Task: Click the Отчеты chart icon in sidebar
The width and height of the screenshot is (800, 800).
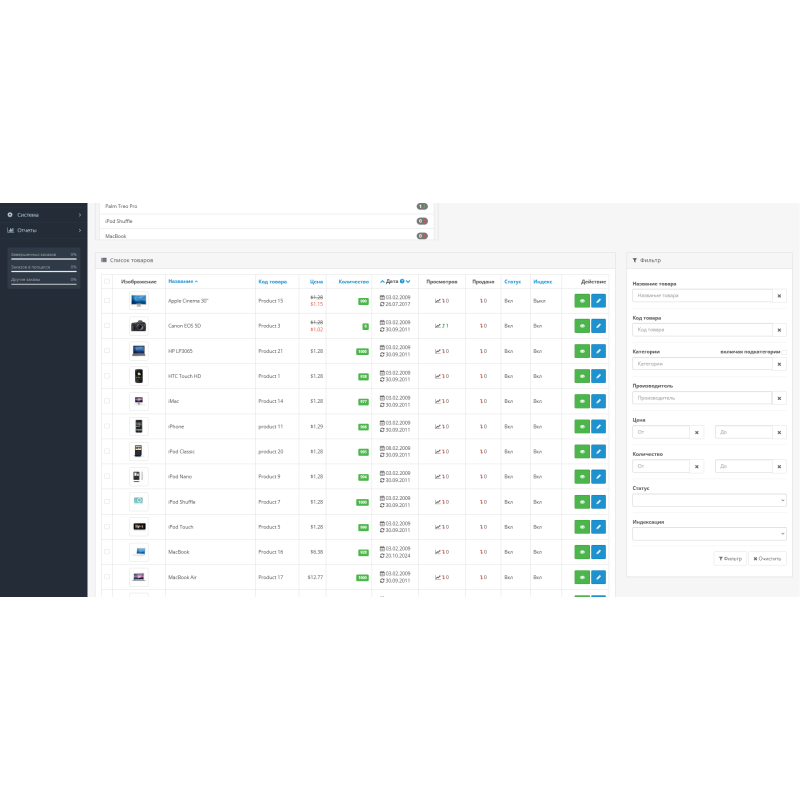Action: (9, 231)
